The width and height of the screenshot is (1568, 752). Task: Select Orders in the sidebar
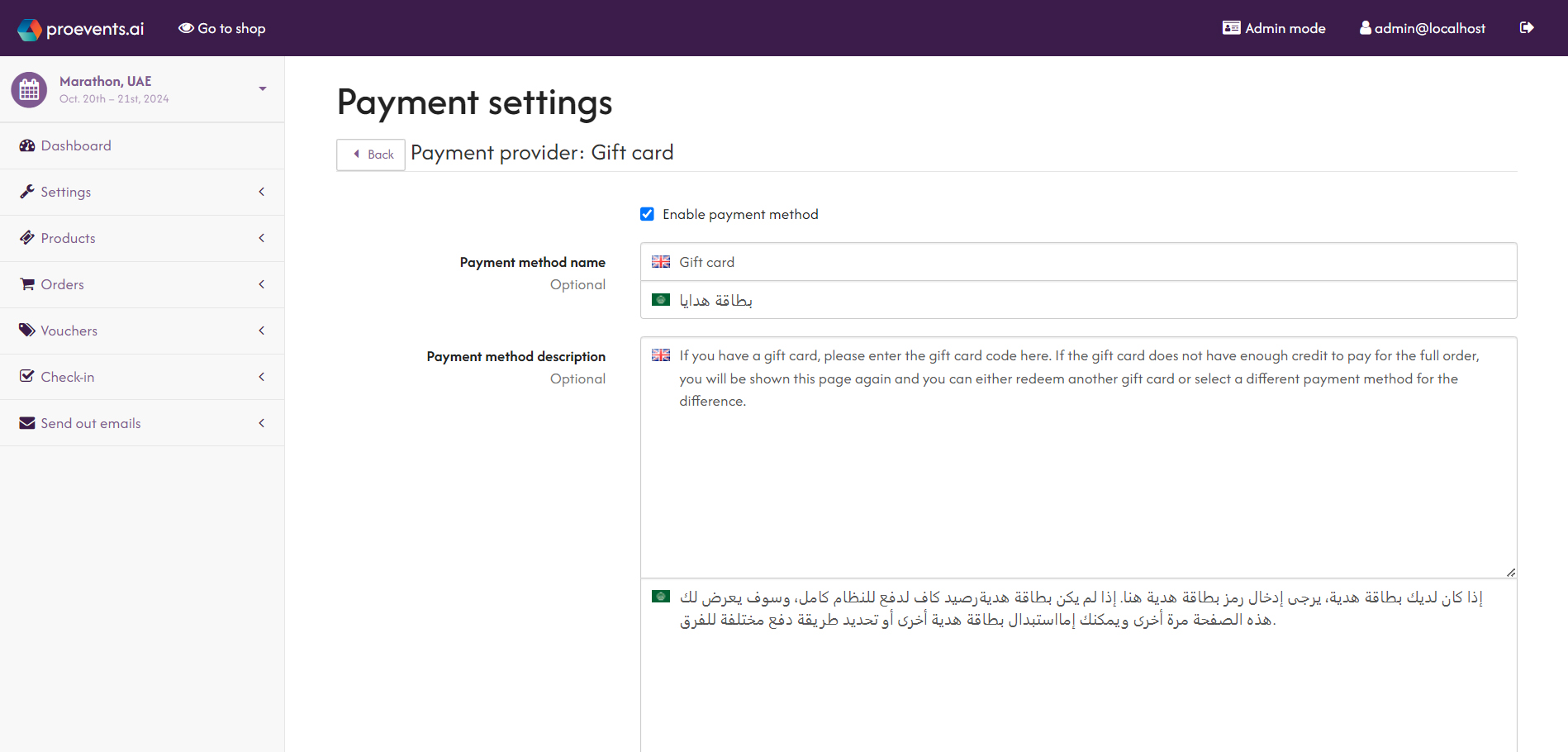[62, 283]
